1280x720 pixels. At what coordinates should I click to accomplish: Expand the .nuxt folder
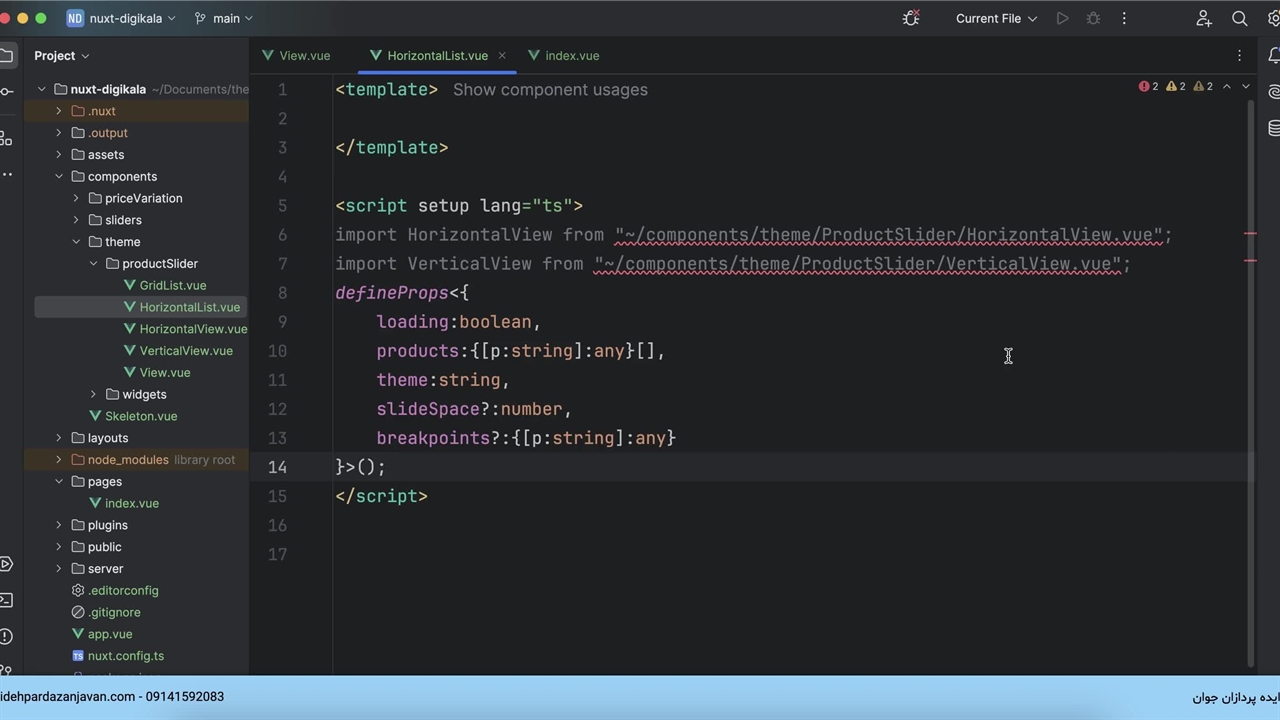pyautogui.click(x=59, y=111)
